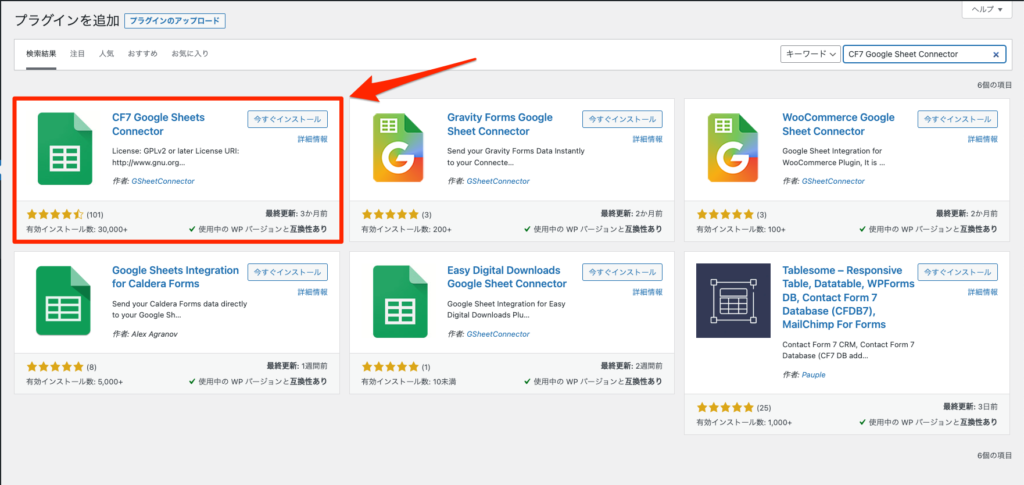Switch to the 検索結果 tab
Image resolution: width=1024 pixels, height=485 pixels.
(x=41, y=54)
